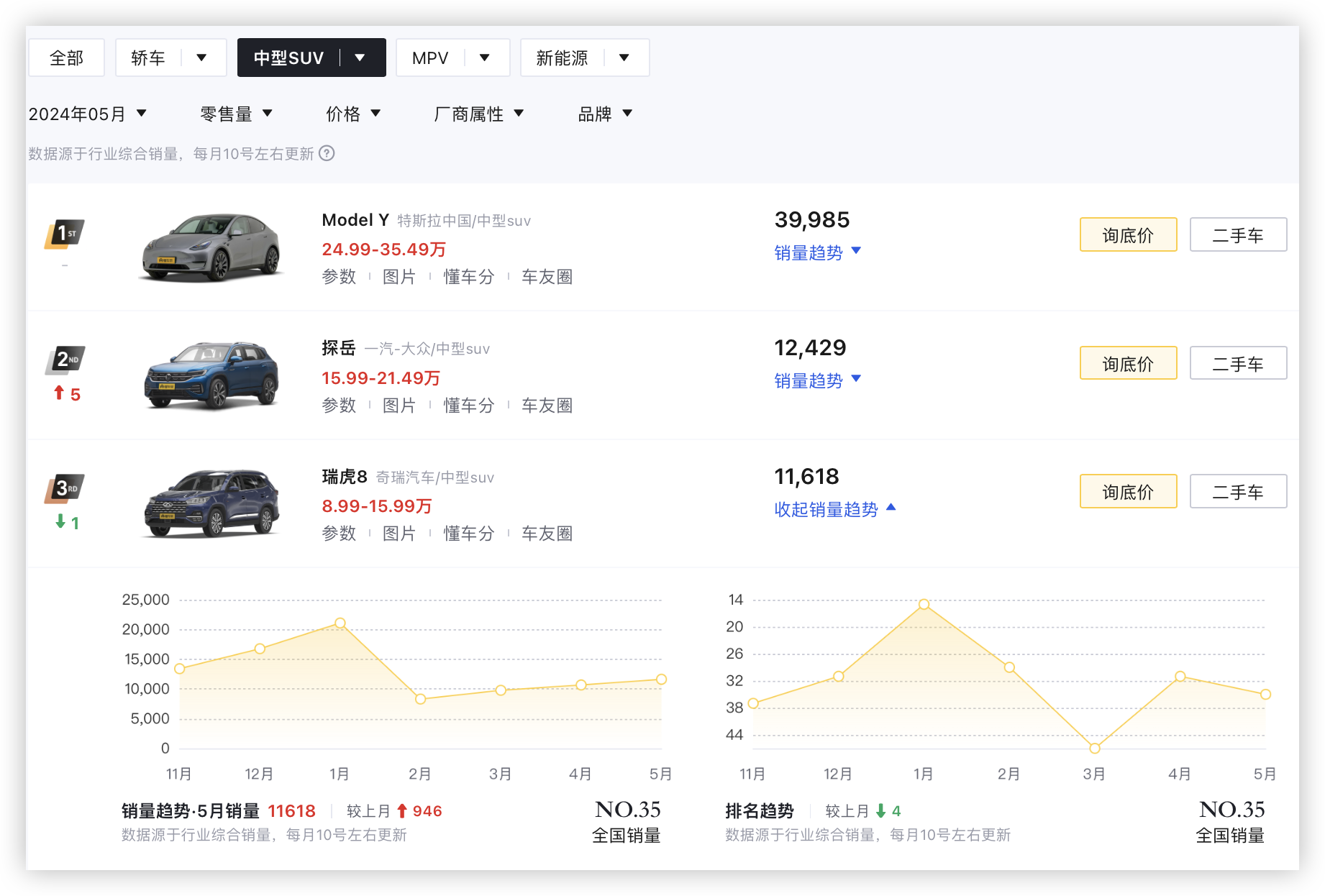
Task: Open dropdown arrow next to MPV
Action: click(484, 58)
